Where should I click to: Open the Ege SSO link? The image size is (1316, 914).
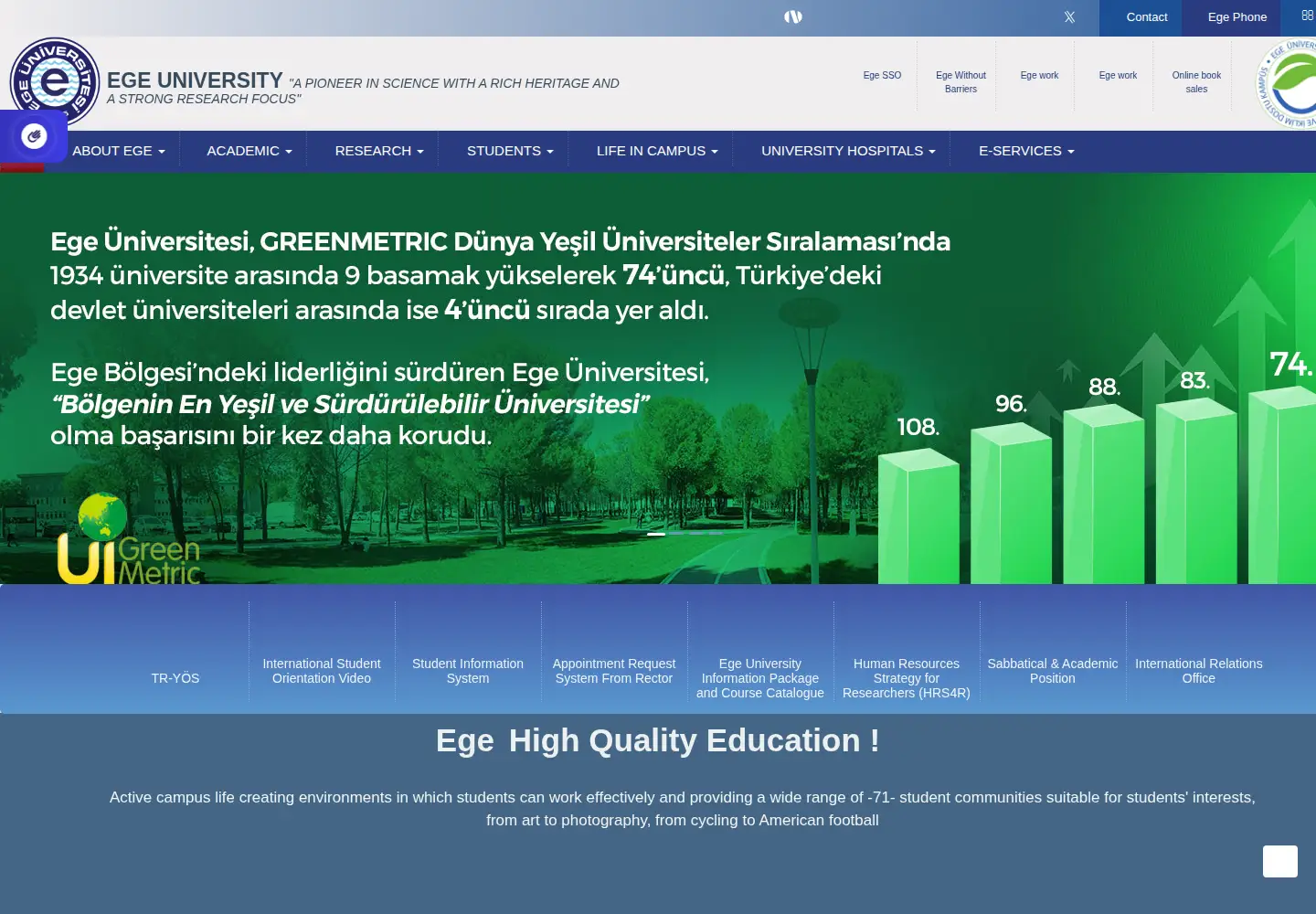point(882,76)
